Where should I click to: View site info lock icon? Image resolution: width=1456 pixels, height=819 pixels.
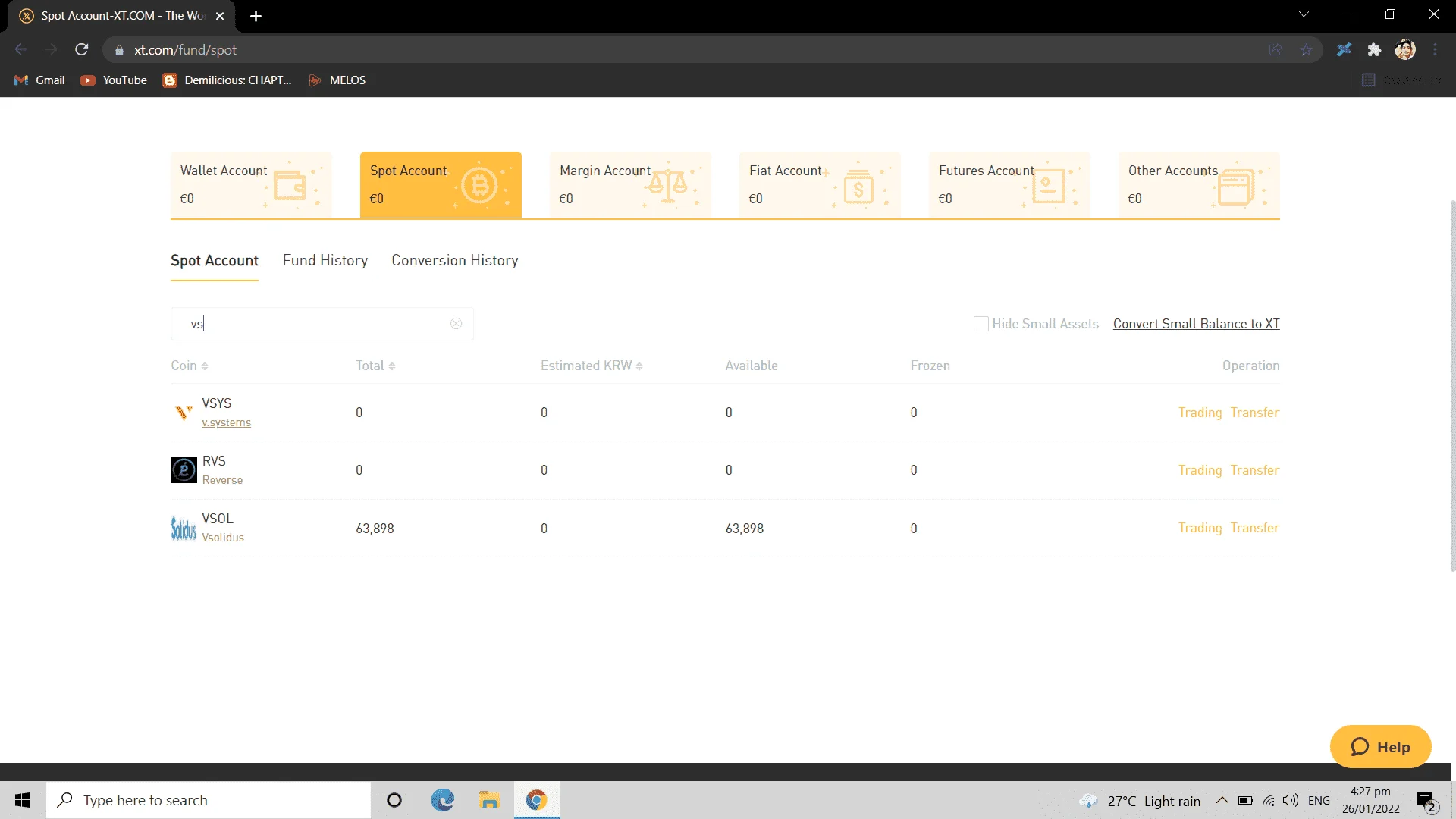[x=119, y=50]
